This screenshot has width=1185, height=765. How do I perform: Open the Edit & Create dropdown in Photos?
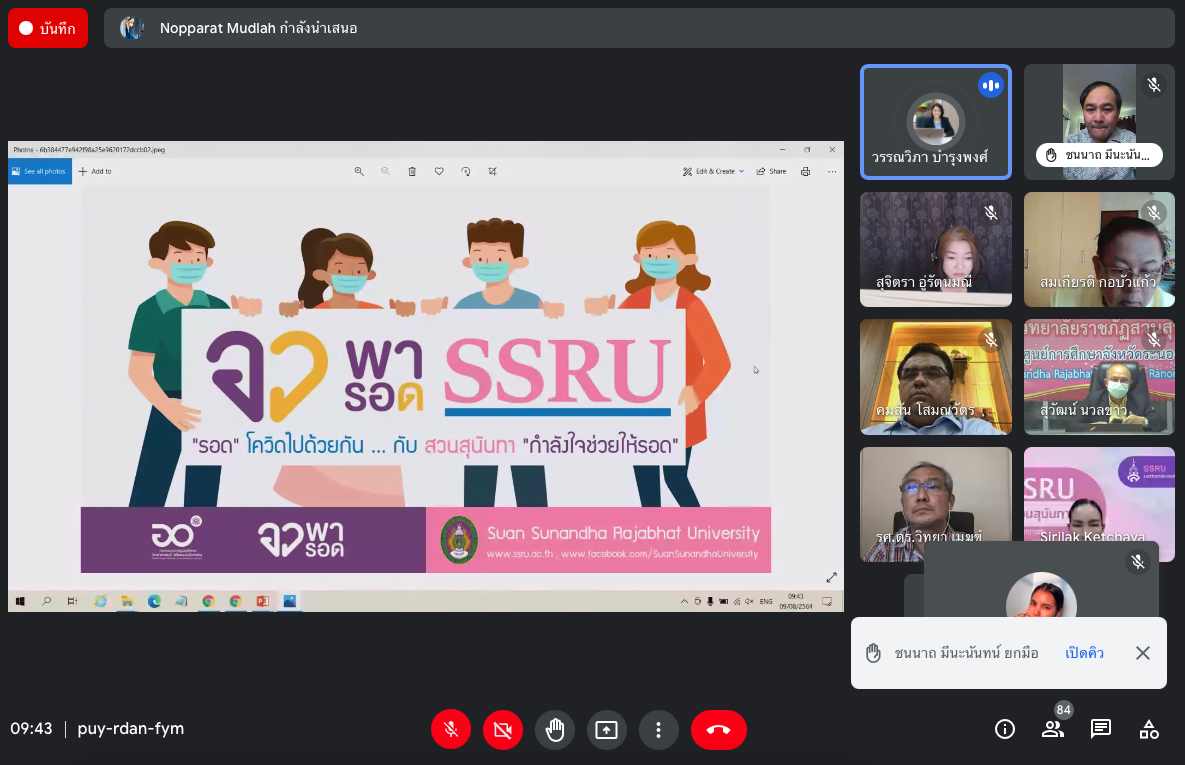pos(714,171)
